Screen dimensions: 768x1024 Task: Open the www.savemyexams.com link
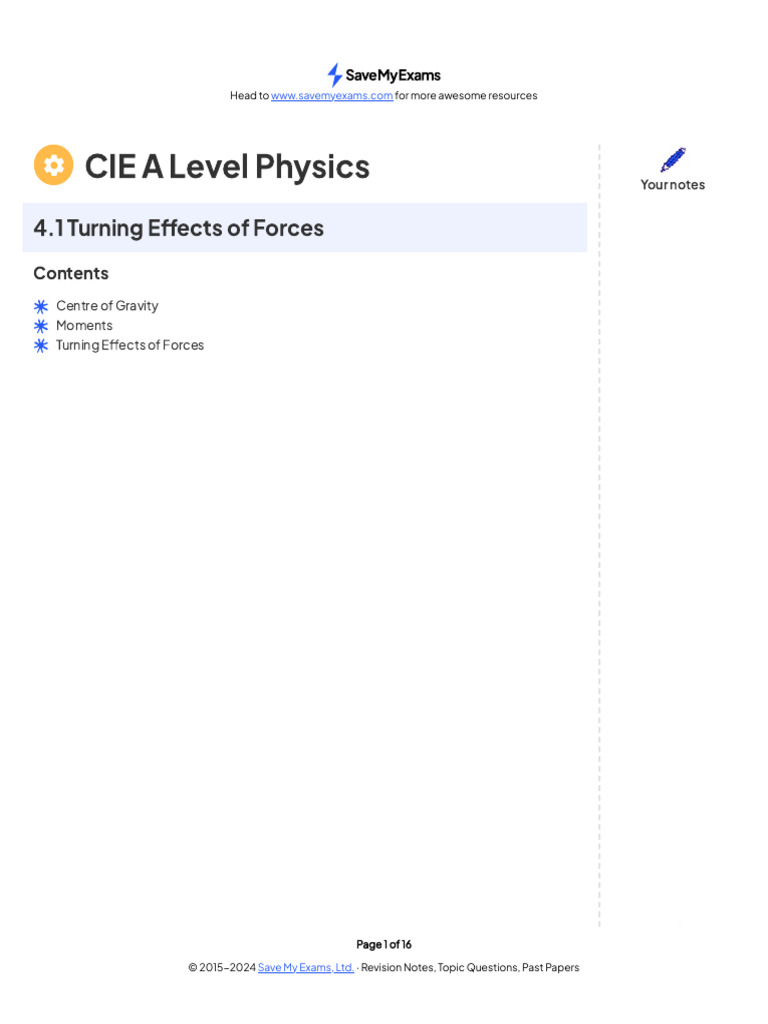(332, 96)
